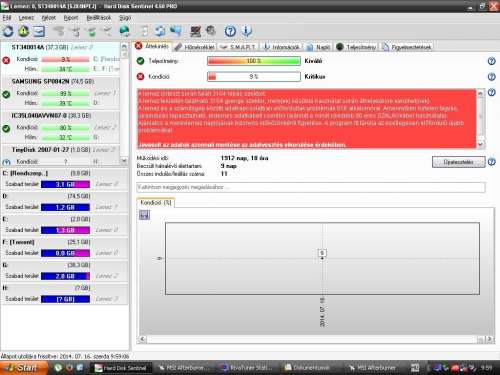Click the F: [Torrent] volume free space bar
Image resolution: width=500 pixels, height=375 pixels.
click(65, 253)
